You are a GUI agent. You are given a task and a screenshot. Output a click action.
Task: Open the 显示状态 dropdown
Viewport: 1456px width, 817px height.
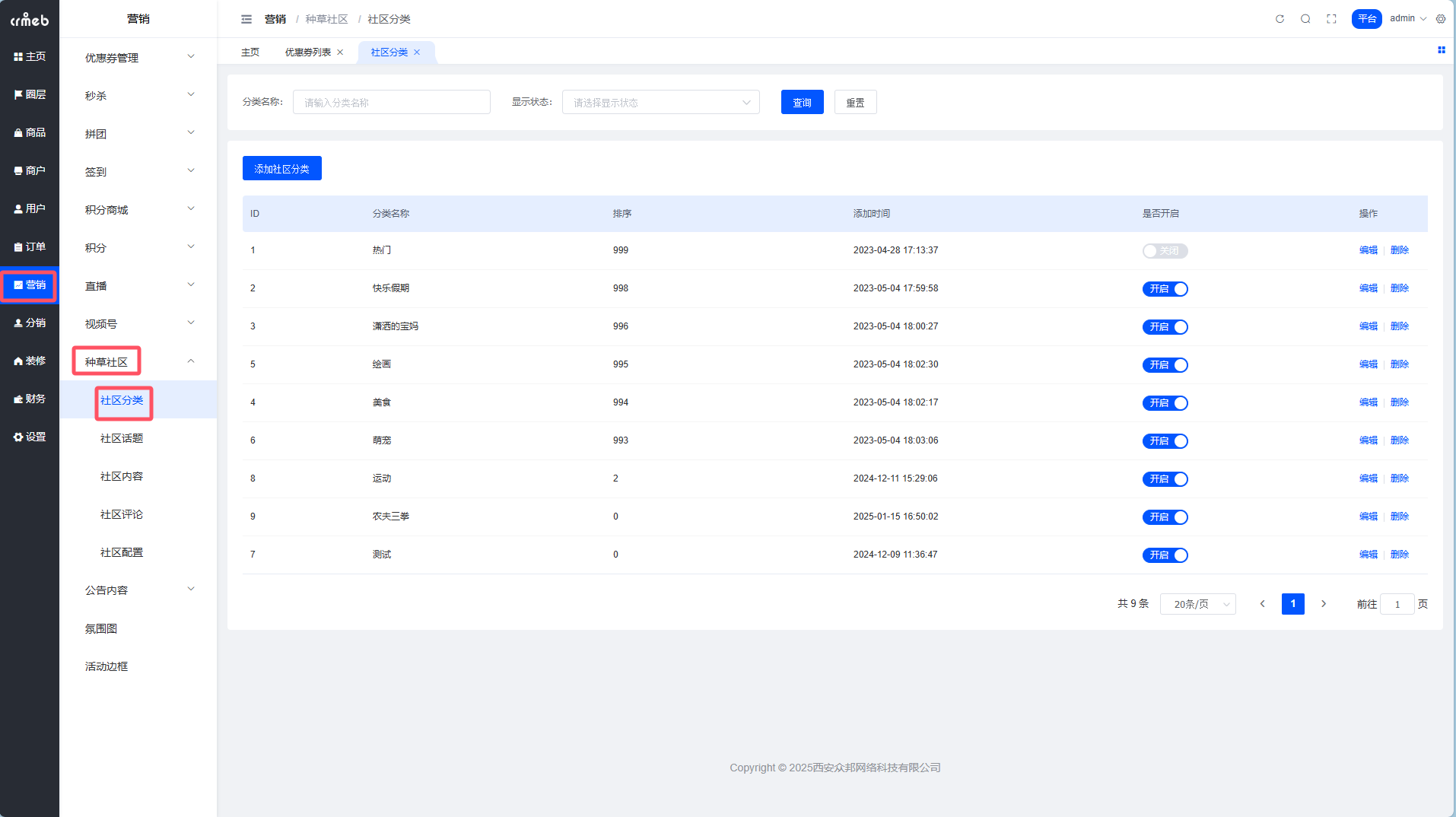point(660,103)
